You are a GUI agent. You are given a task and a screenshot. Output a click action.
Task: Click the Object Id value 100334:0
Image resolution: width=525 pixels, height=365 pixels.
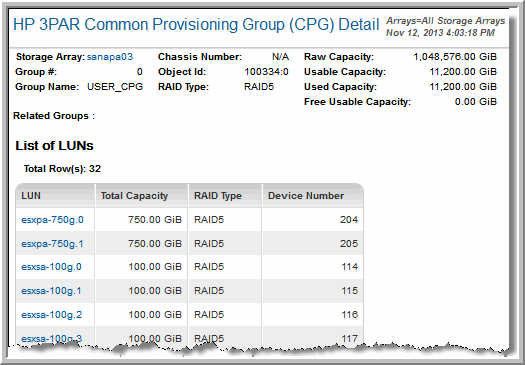266,72
